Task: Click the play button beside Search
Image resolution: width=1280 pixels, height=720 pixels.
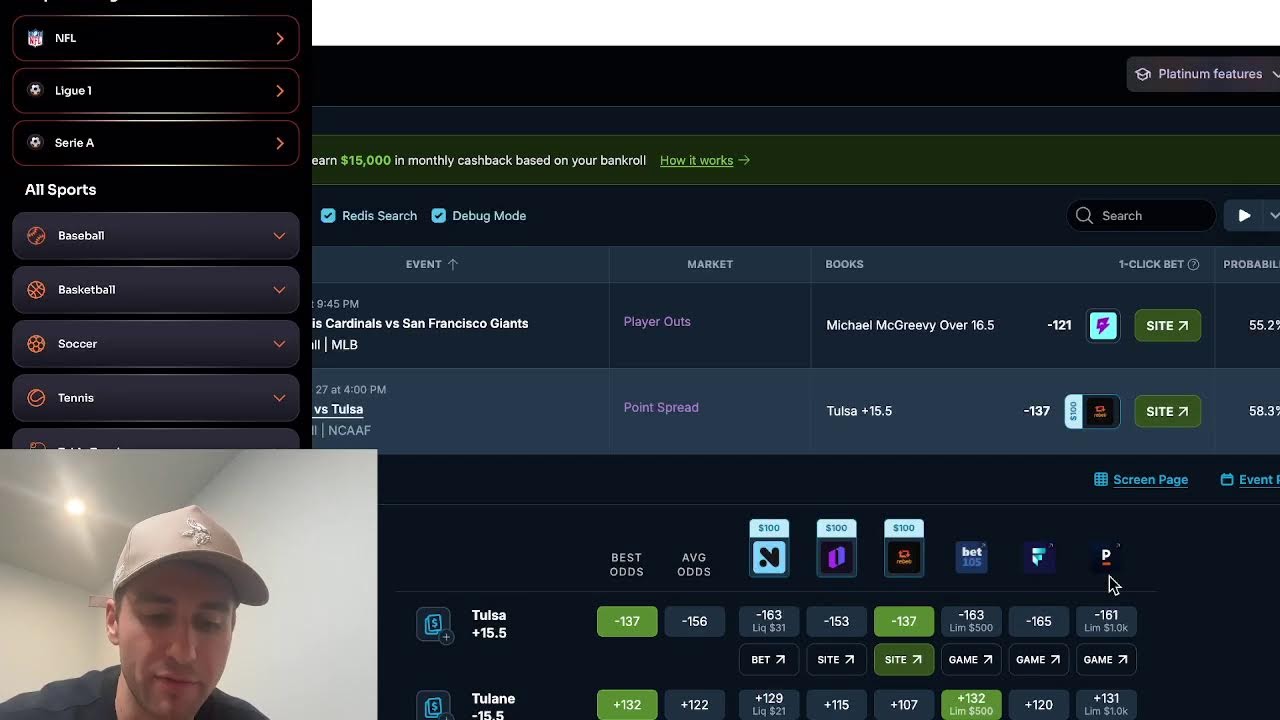Action: pos(1244,215)
